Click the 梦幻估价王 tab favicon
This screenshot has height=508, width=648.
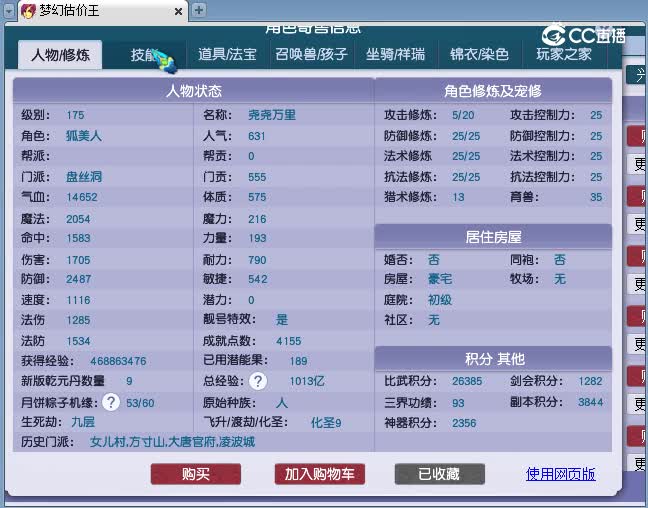pyautogui.click(x=29, y=11)
